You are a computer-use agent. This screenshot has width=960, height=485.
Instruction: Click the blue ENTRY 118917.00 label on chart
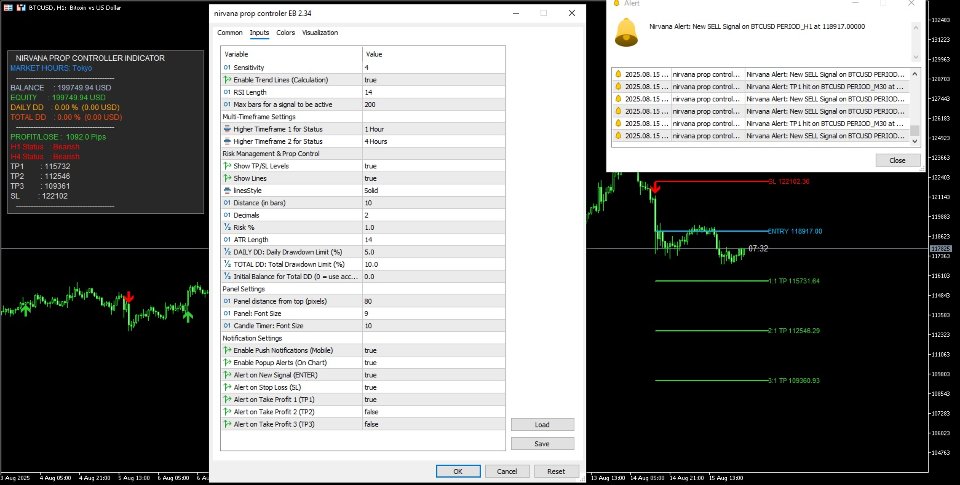(795, 231)
